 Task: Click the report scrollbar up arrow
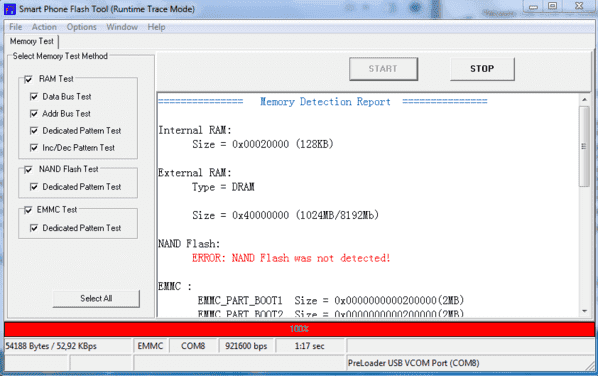pyautogui.click(x=584, y=100)
